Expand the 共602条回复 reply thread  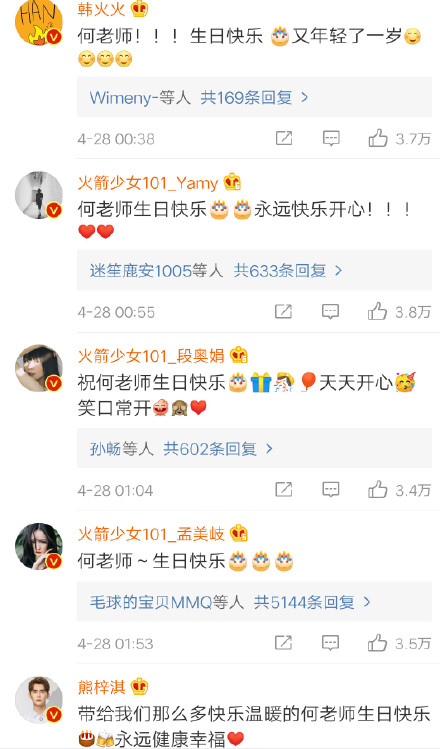[218, 449]
